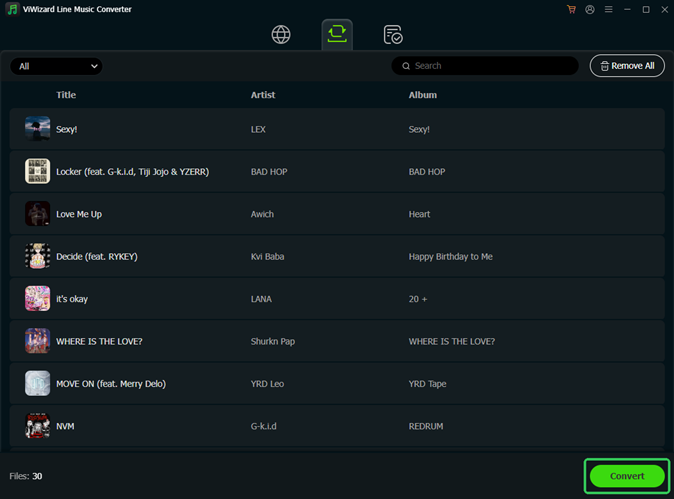
Task: Click the Album column header
Action: pos(423,95)
